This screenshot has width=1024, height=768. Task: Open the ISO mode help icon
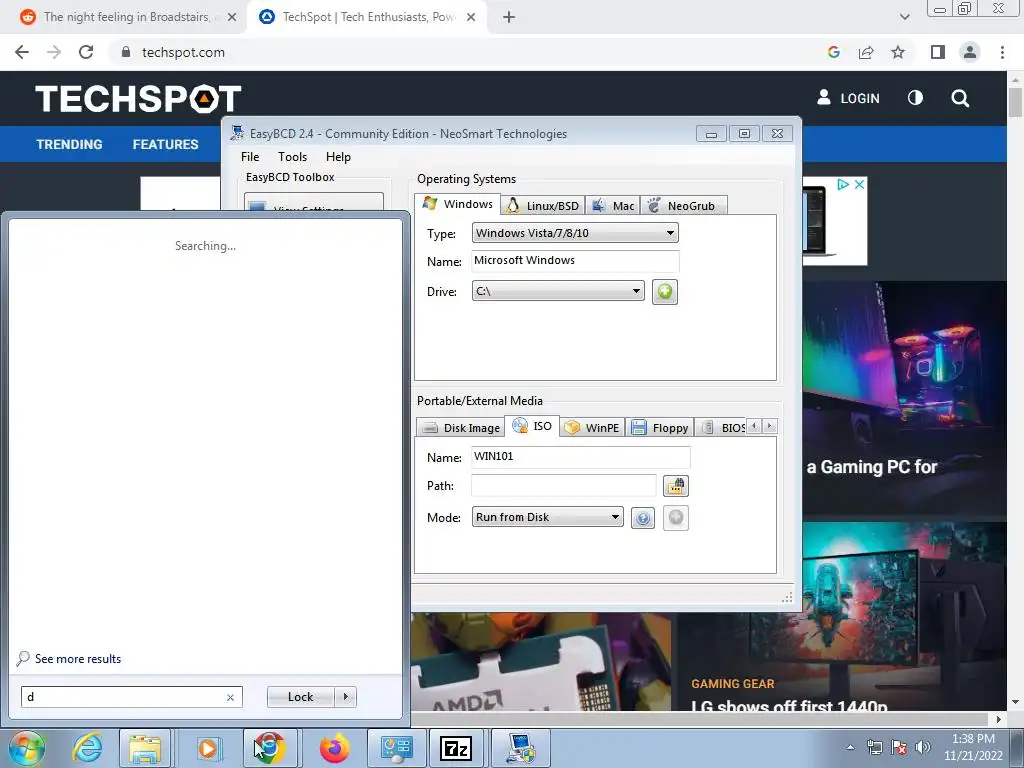tap(643, 518)
